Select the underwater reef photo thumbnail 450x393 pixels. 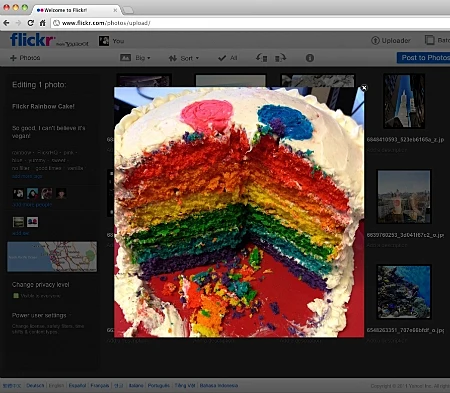404,292
